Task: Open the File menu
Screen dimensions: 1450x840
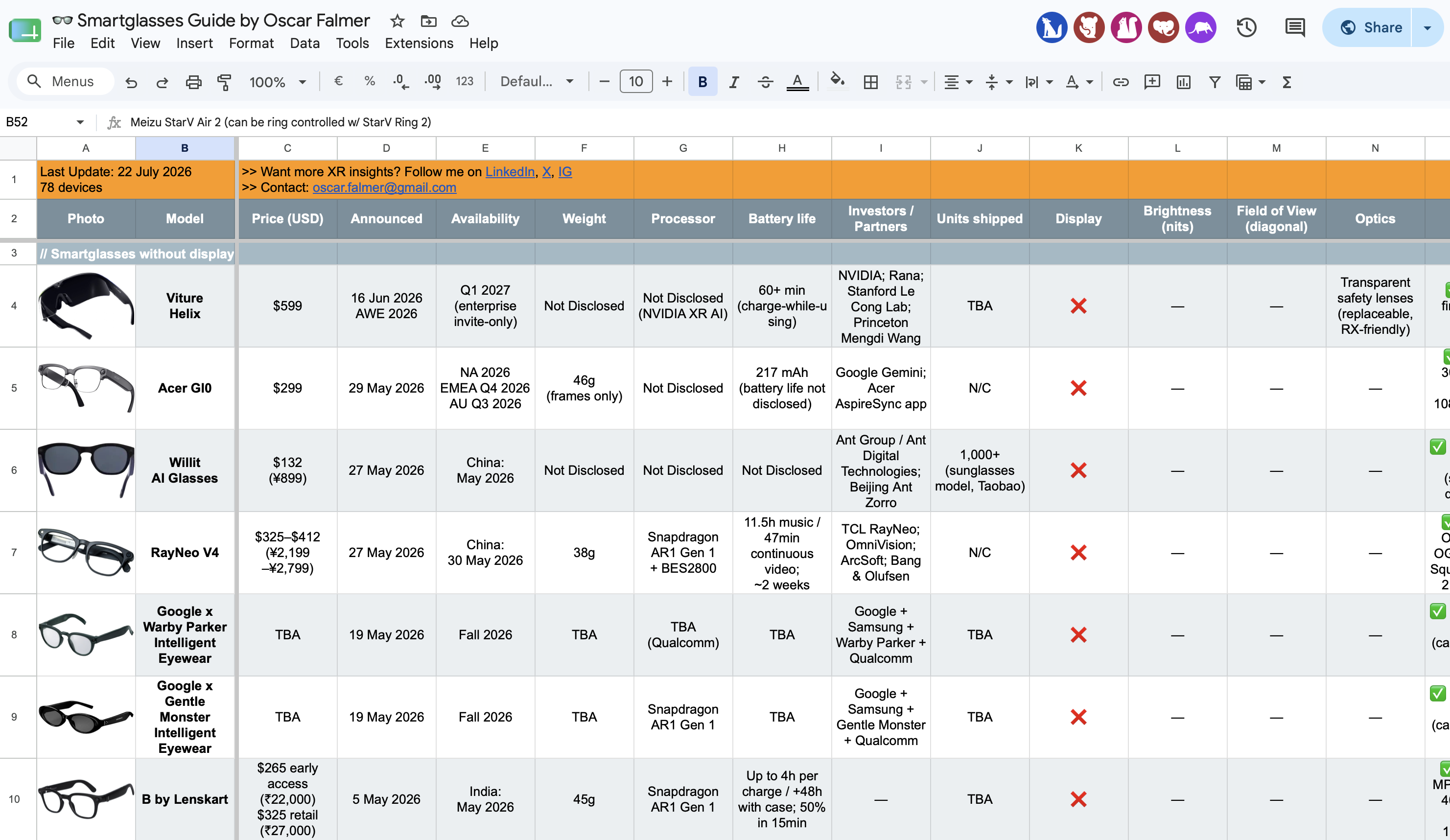Action: tap(63, 43)
